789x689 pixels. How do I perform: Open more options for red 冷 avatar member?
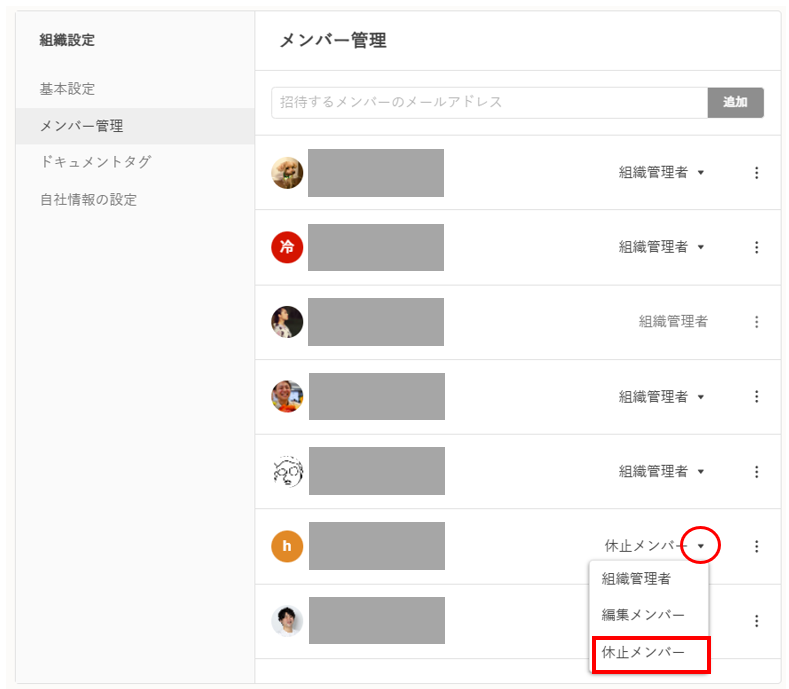click(756, 247)
